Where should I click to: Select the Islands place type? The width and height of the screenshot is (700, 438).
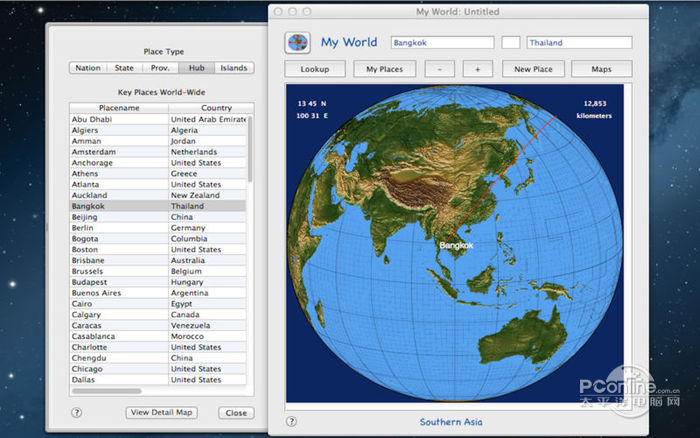[x=234, y=68]
